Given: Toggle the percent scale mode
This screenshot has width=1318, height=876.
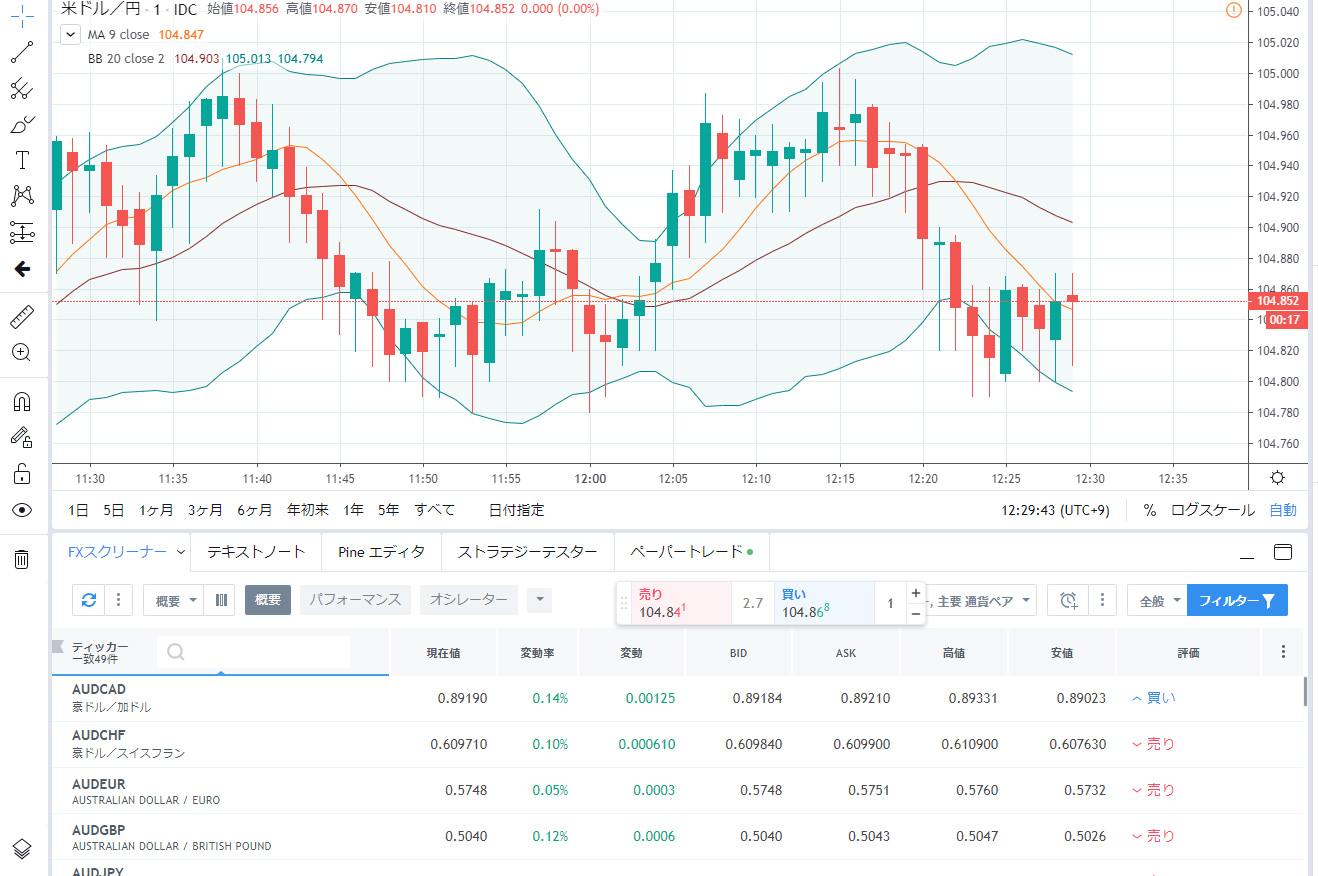Looking at the screenshot, I should click(x=1150, y=510).
